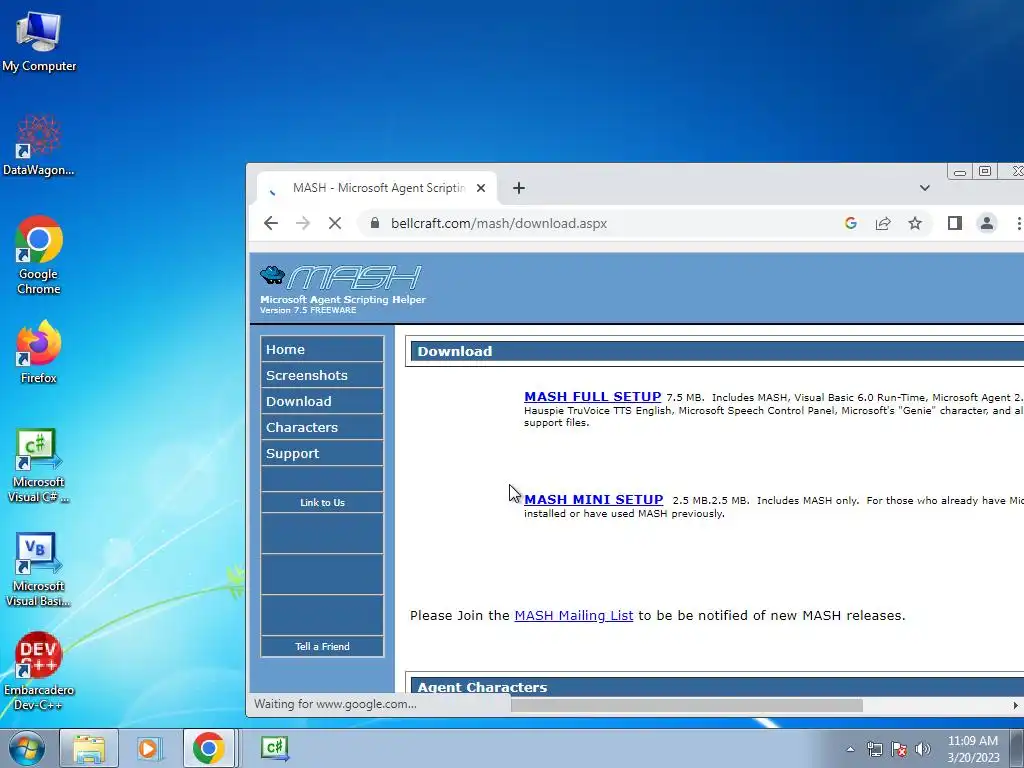Viewport: 1024px width, 768px height.
Task: Open Microsoft Visual Basic desktop shortcut
Action: 39,569
